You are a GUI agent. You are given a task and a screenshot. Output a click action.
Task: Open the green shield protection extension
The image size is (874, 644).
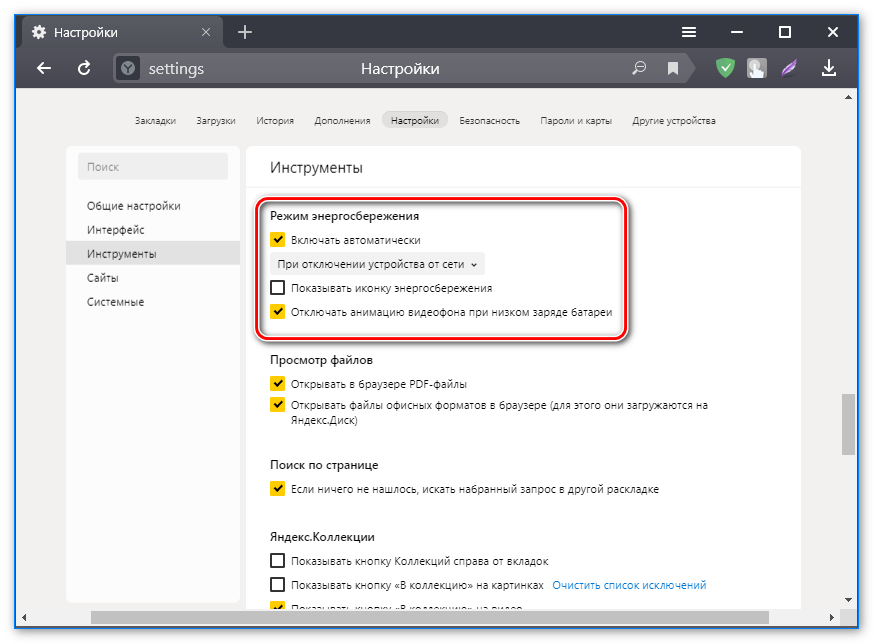point(725,69)
